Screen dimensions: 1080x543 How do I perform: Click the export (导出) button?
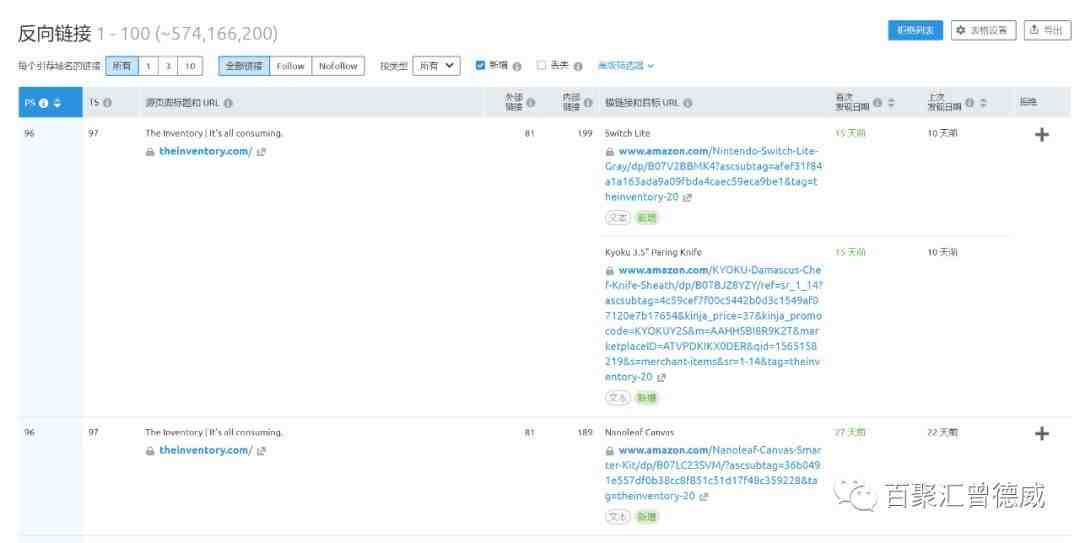coord(1047,30)
